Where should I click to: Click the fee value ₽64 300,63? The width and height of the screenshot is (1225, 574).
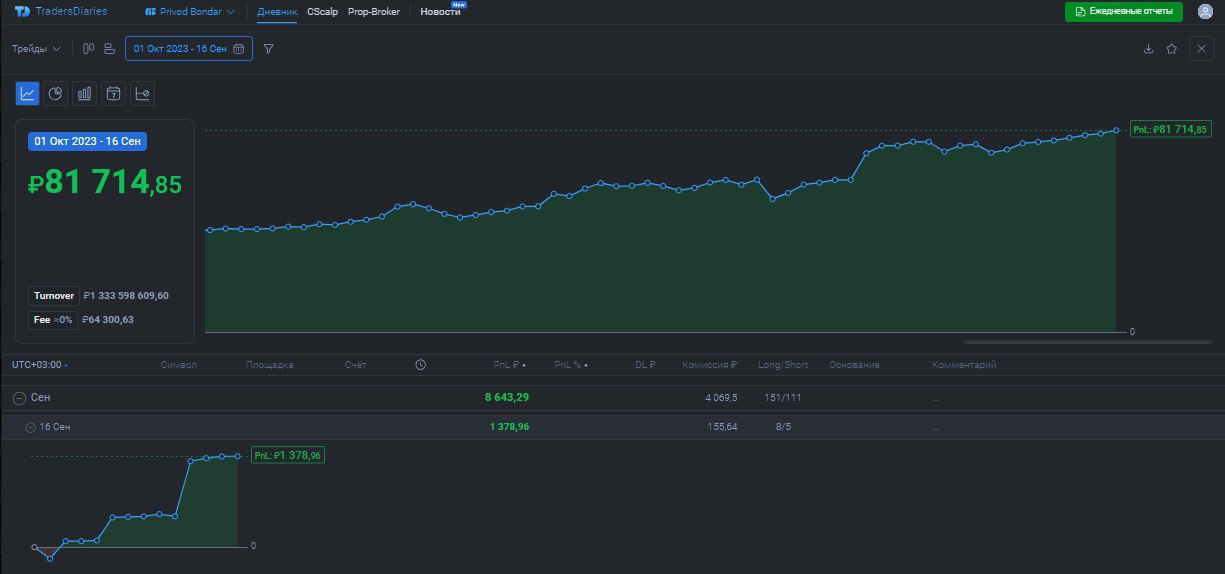pyautogui.click(x=108, y=320)
